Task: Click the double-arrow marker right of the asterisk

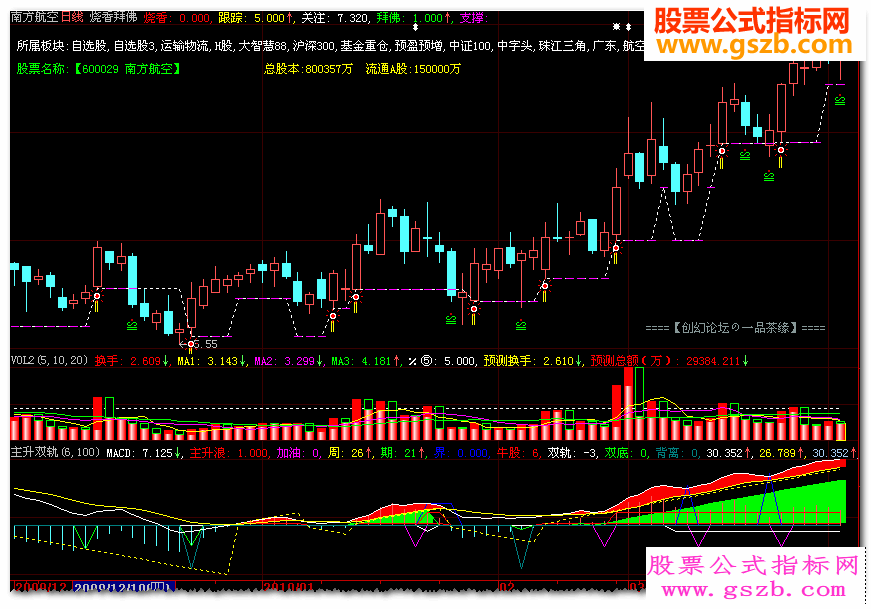Action: (x=628, y=26)
